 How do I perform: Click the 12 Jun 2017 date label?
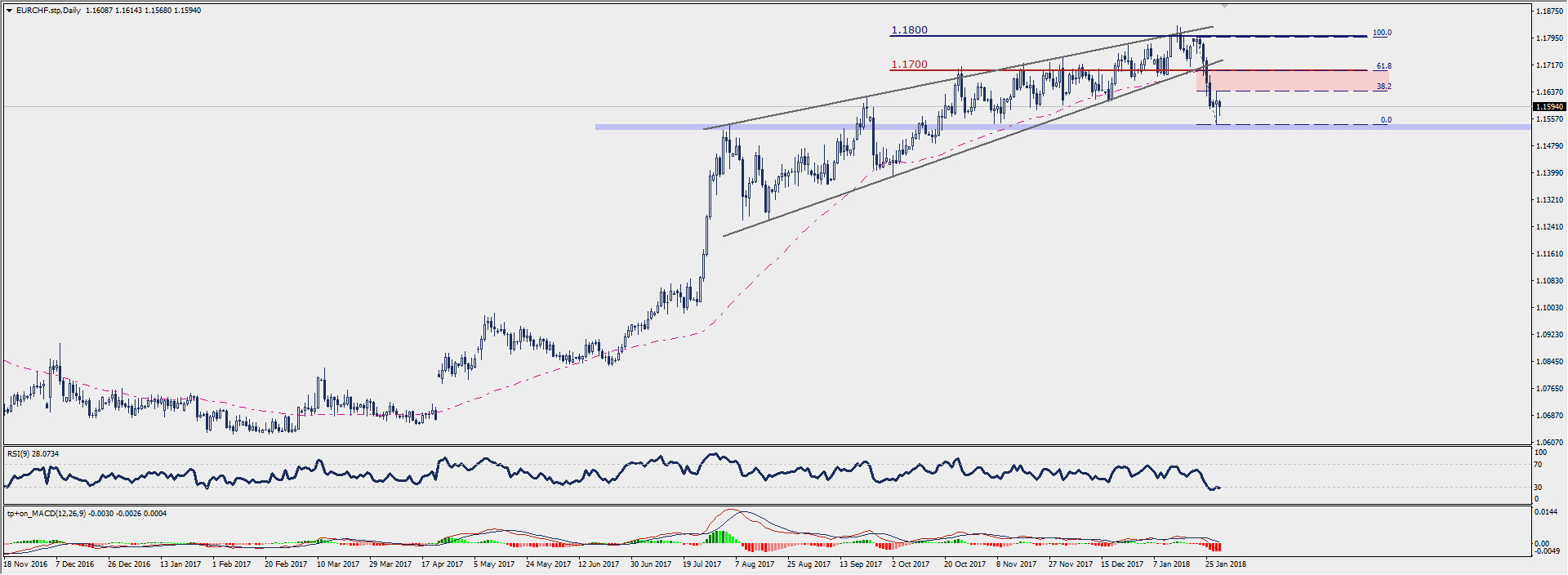pyautogui.click(x=599, y=564)
